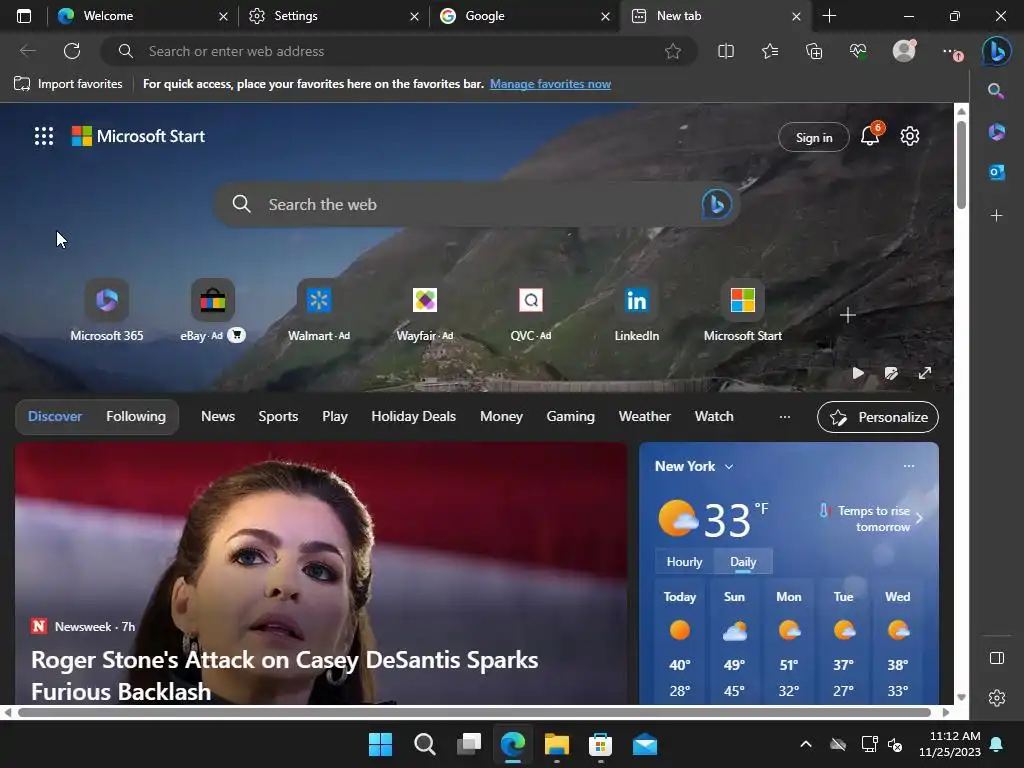Click the address bar input

tap(398, 51)
